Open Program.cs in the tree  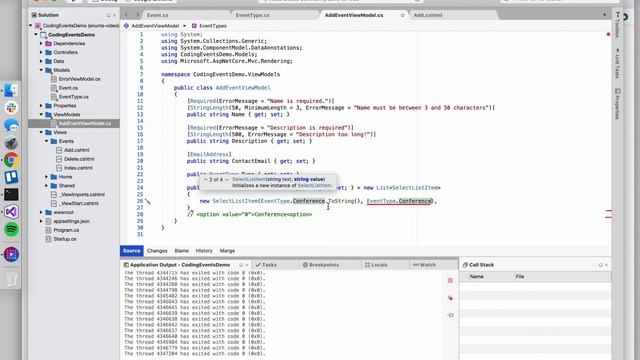66,230
